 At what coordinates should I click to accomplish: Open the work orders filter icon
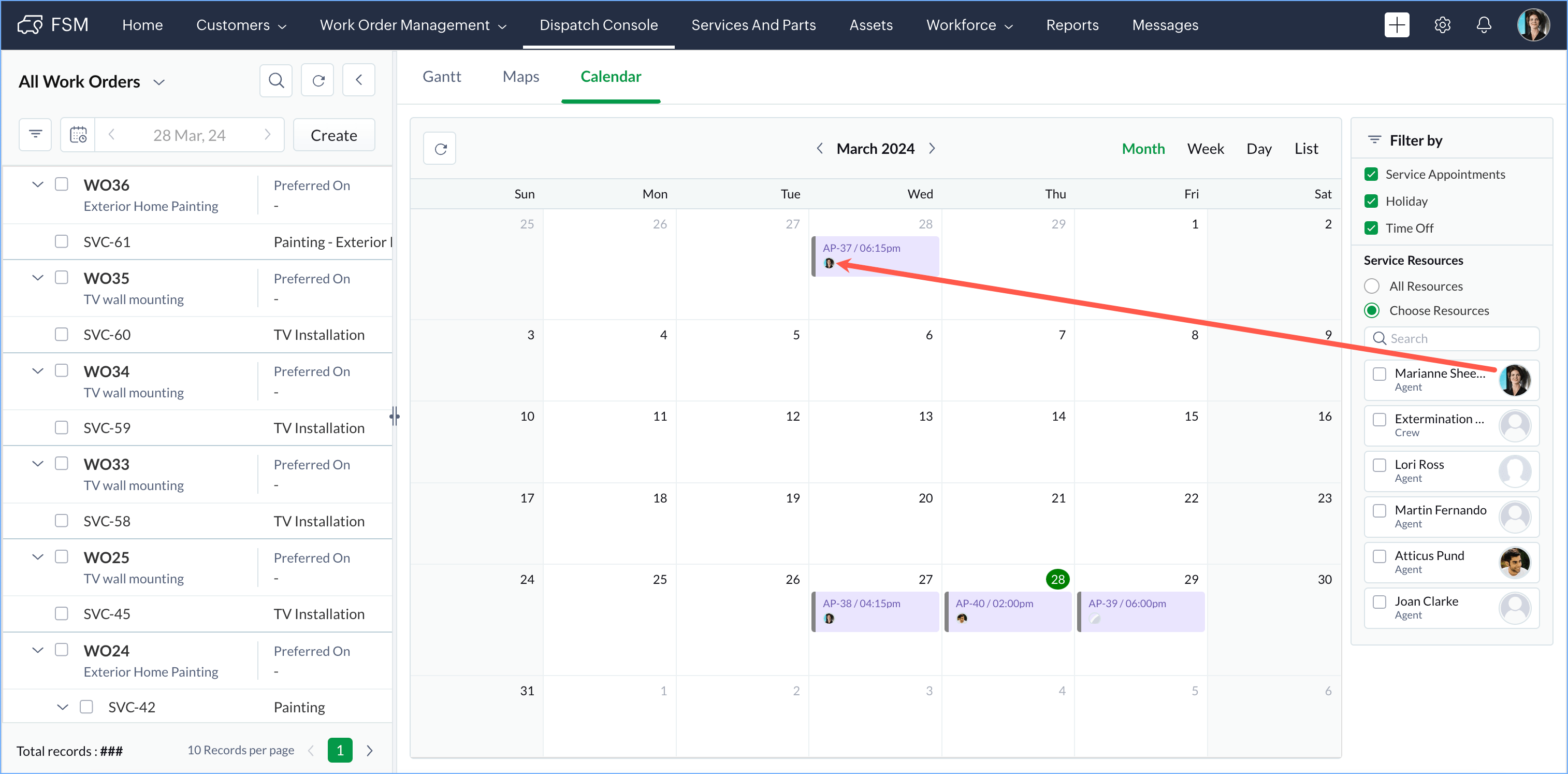coord(35,135)
